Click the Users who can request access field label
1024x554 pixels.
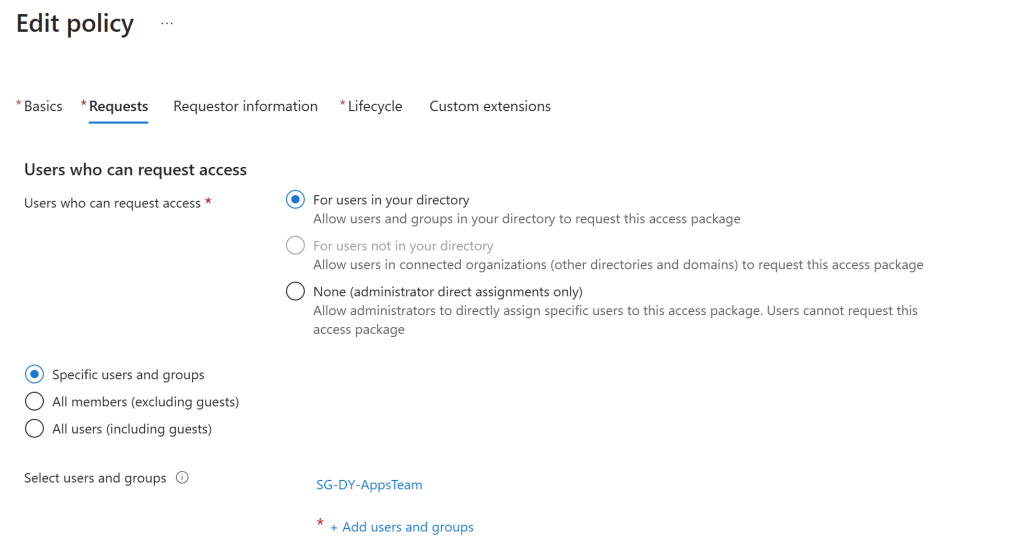point(112,203)
